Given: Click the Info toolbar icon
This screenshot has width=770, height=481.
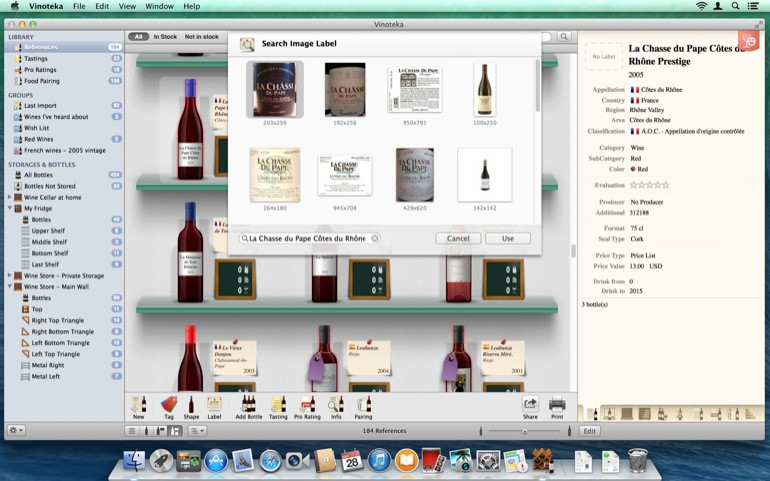Looking at the screenshot, I should [x=336, y=407].
